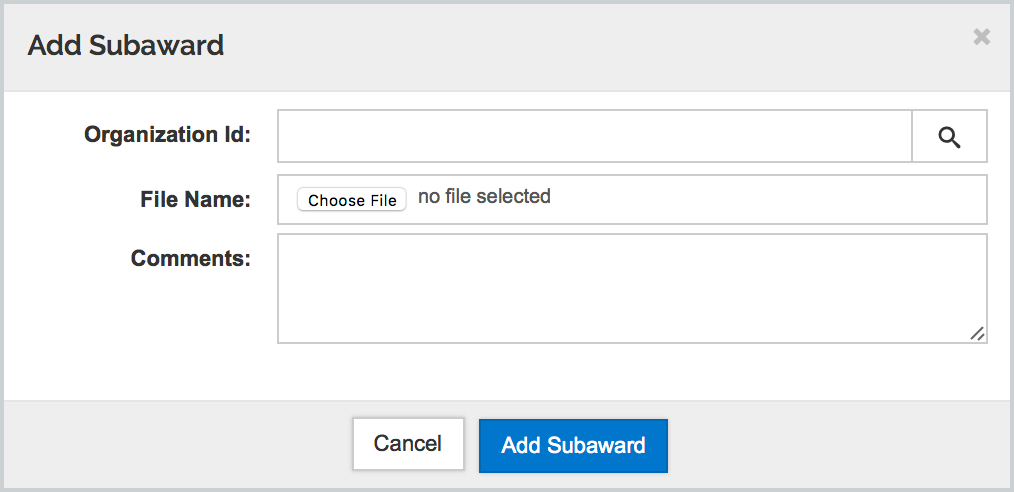Focus the Organization Id input field

click(594, 136)
